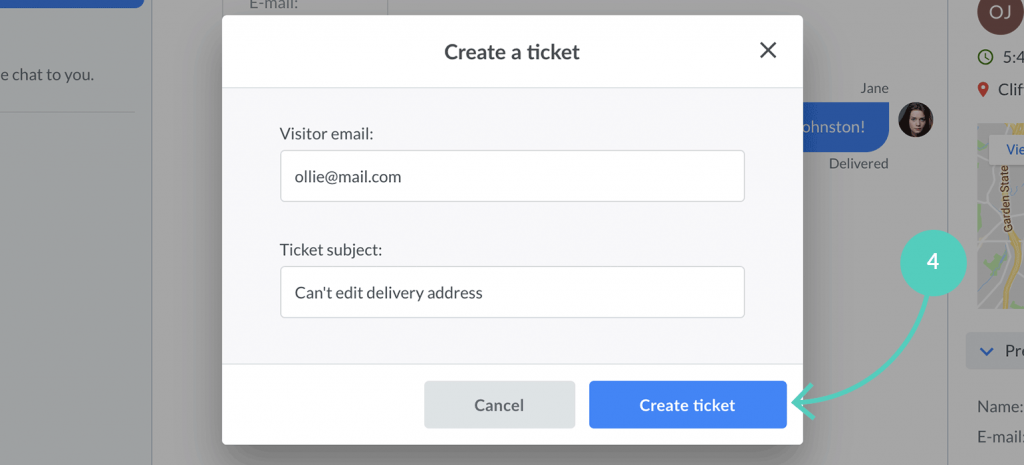1024x465 pixels.
Task: Click the Ticket subject label
Action: coord(331,250)
